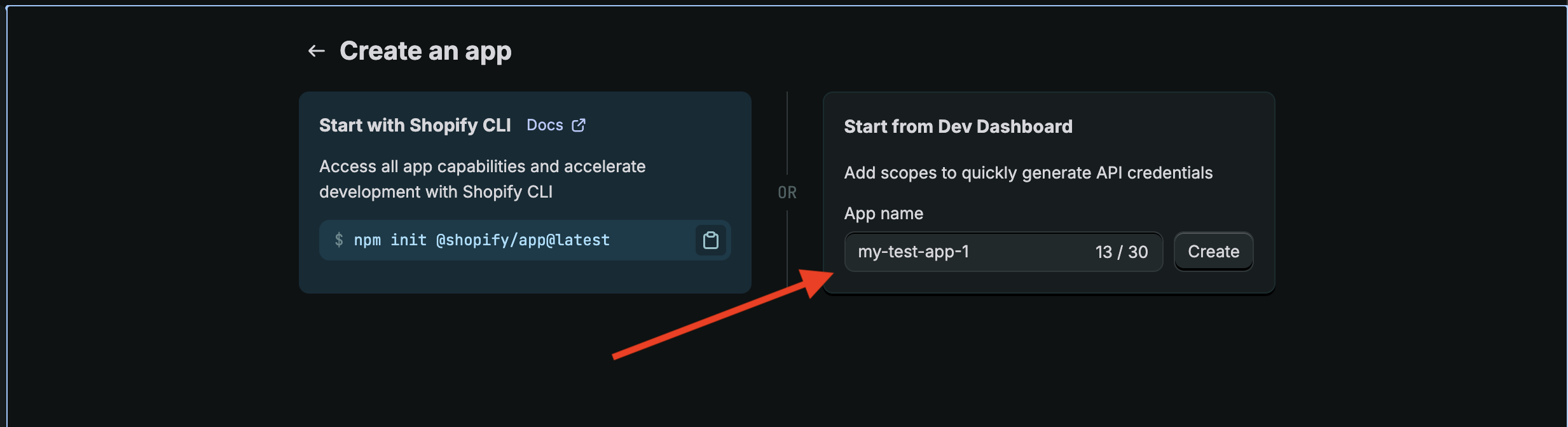Go back using the left arrow icon
The image size is (1568, 427).
coord(317,51)
